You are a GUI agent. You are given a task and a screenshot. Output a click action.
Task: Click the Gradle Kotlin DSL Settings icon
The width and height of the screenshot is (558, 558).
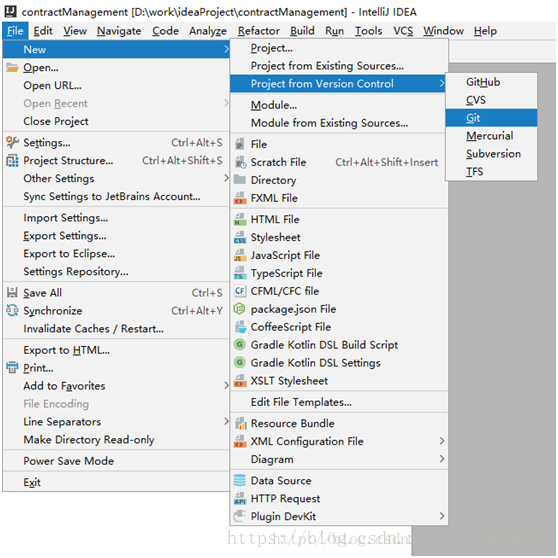pyautogui.click(x=240, y=363)
